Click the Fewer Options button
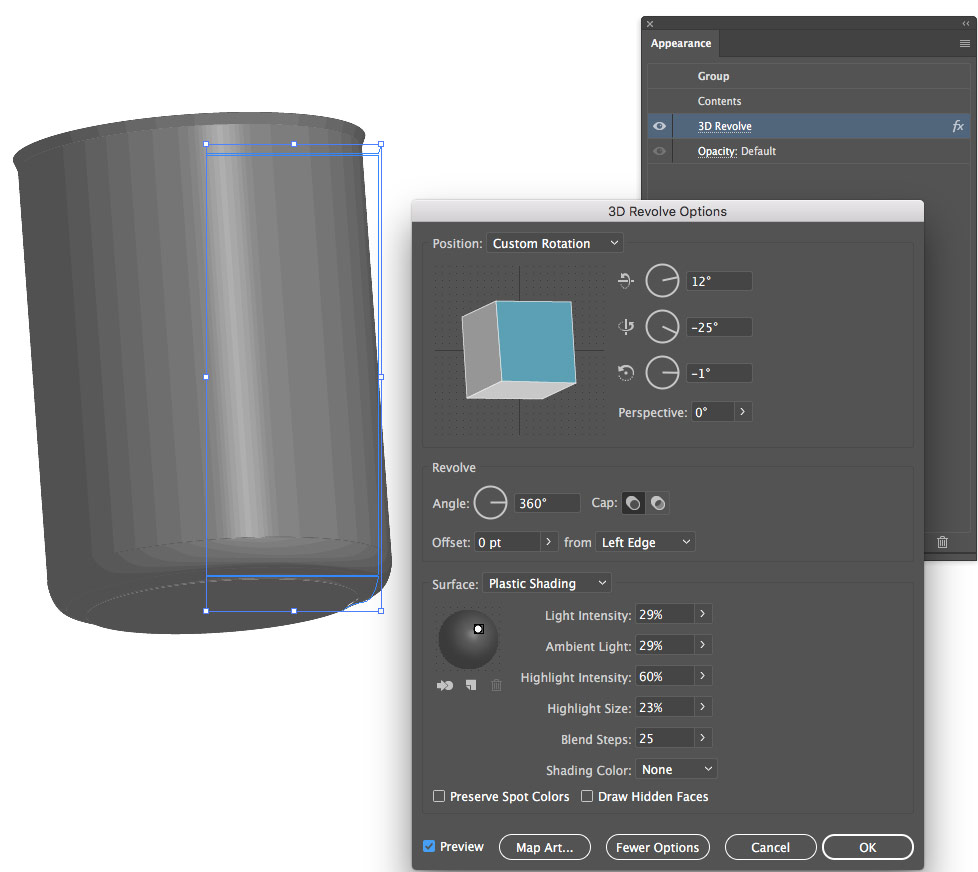Viewport: 978px width, 872px height. pos(657,847)
